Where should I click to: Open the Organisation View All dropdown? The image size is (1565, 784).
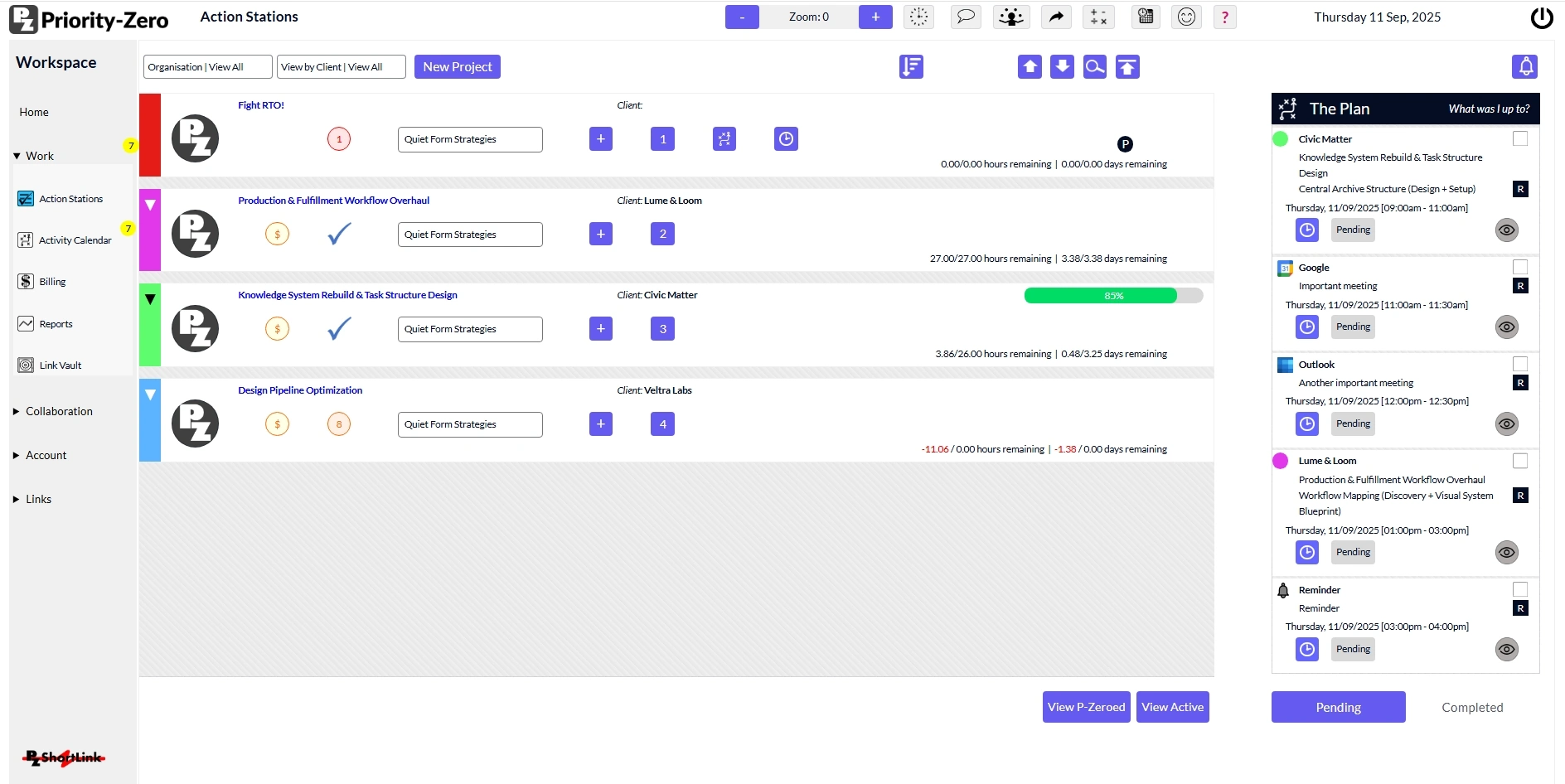click(x=207, y=67)
